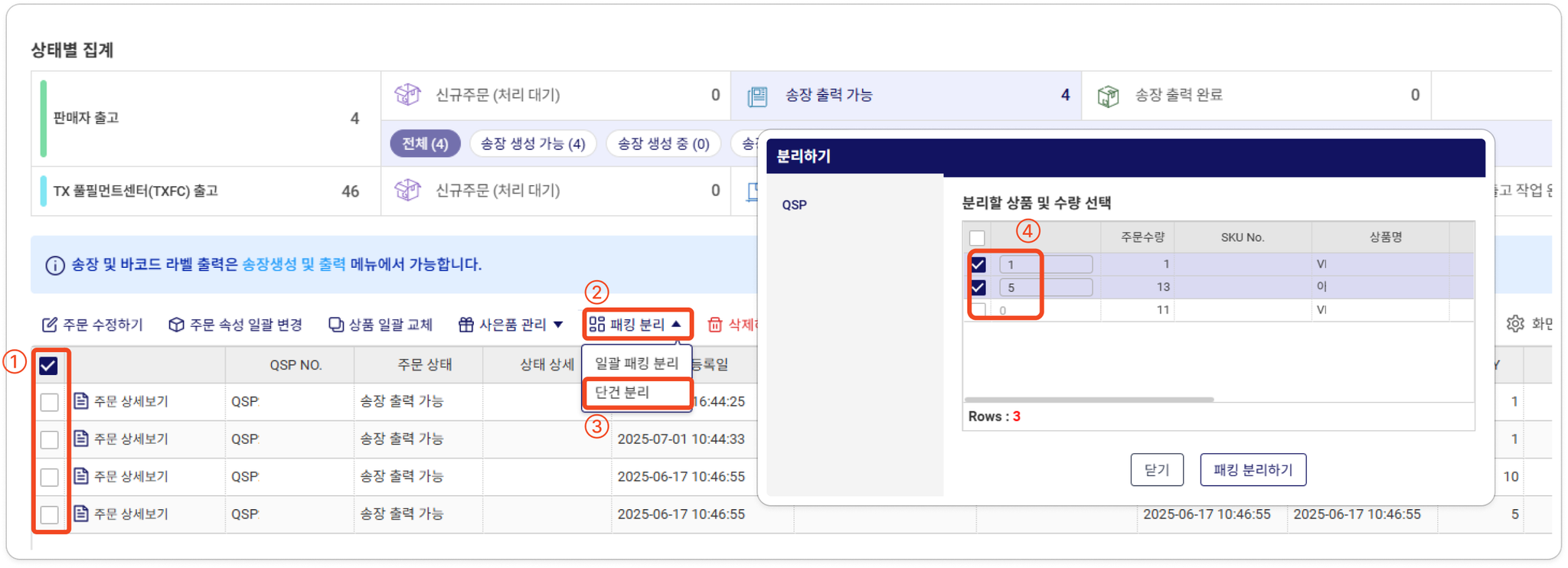Check the order row registered 2025-07-01 10:44:33

tap(50, 439)
